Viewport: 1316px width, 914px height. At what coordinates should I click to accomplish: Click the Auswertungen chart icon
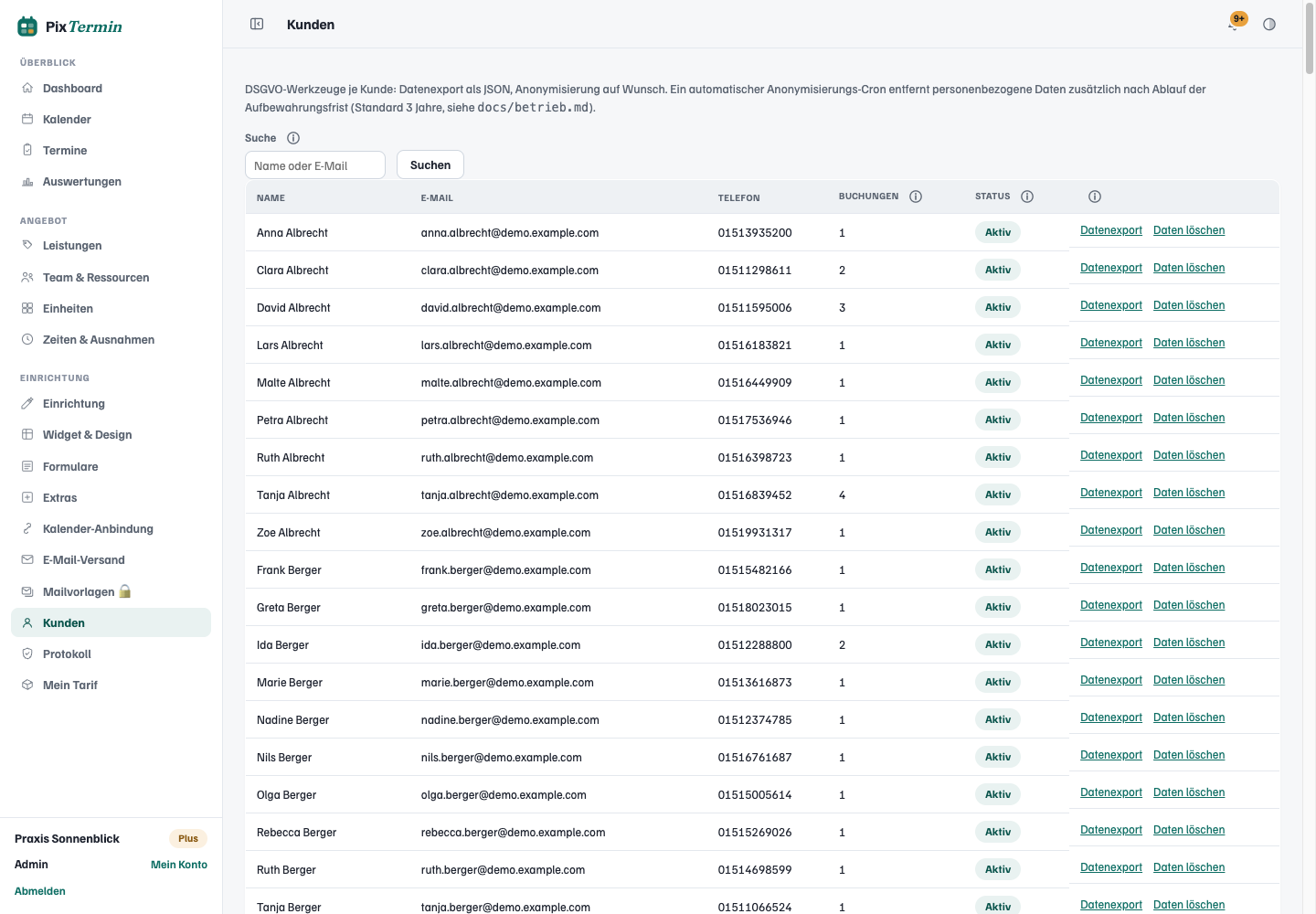tap(27, 181)
